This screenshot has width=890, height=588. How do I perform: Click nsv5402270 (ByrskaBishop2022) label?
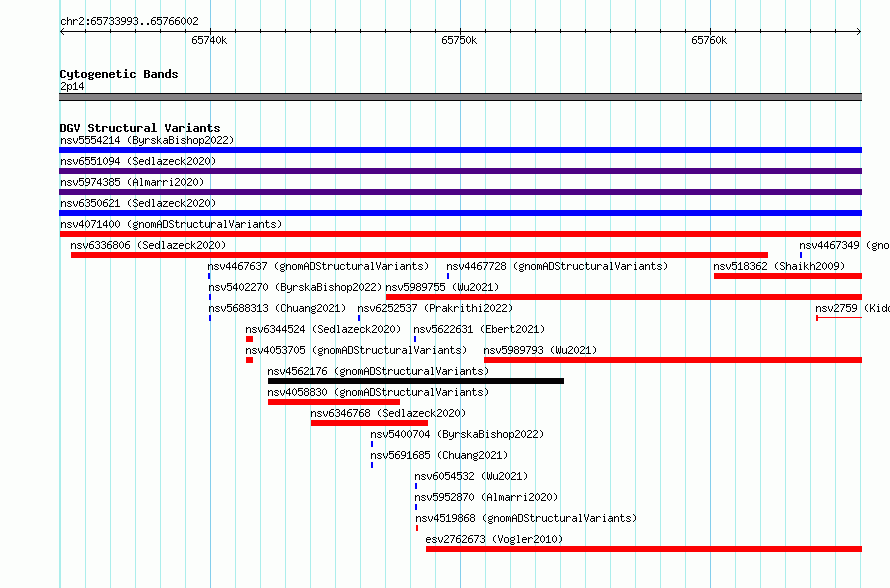tap(295, 287)
